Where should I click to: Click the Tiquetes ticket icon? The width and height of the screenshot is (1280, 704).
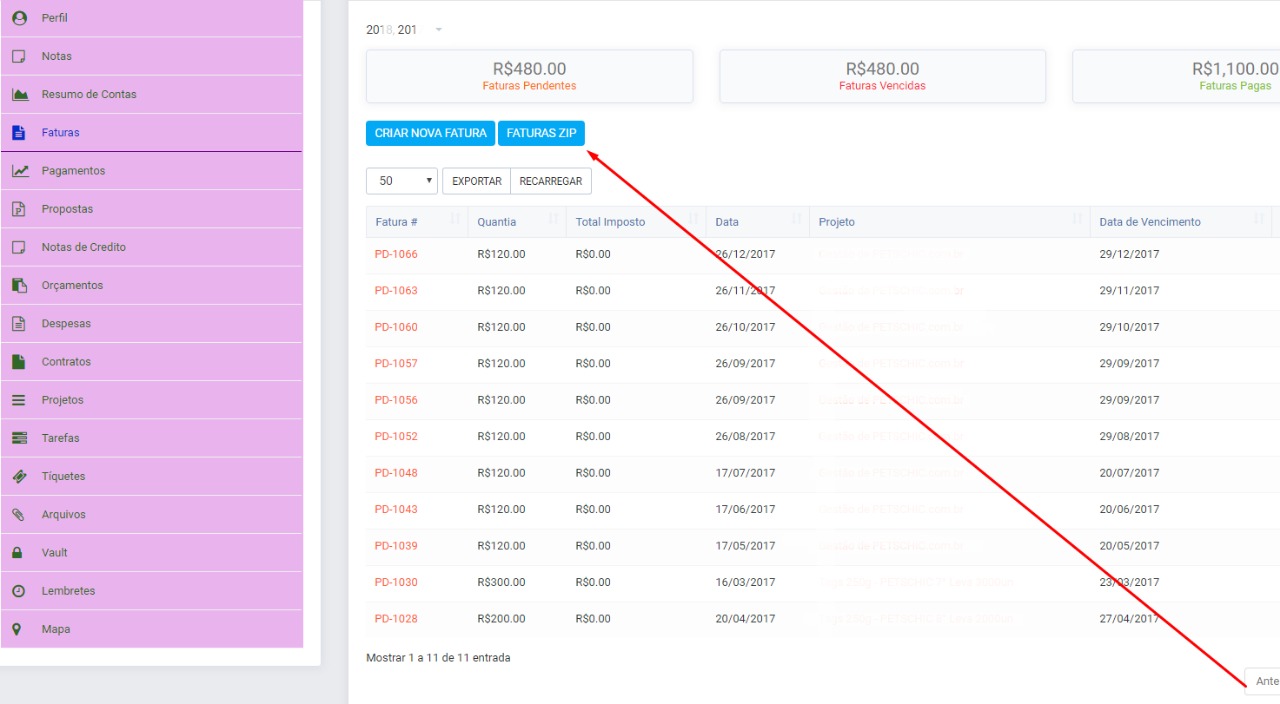click(x=19, y=476)
